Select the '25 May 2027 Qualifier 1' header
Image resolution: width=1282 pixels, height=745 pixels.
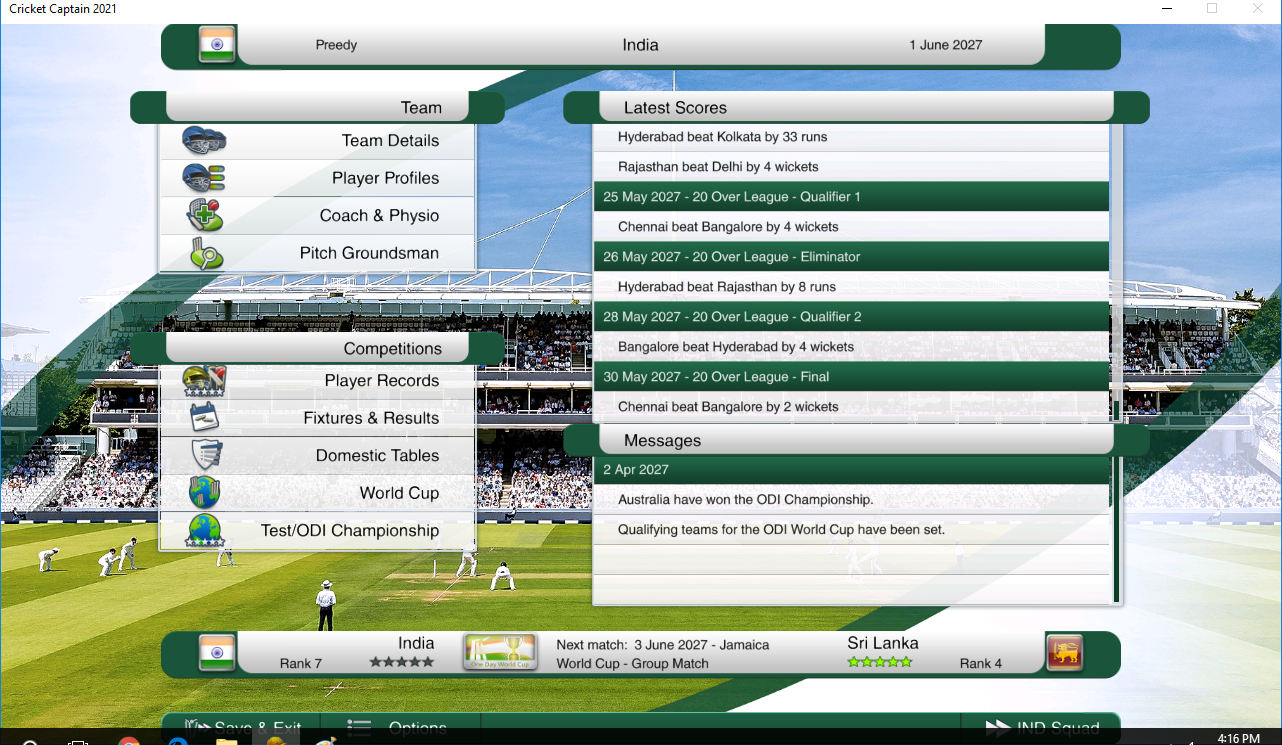[x=851, y=197]
